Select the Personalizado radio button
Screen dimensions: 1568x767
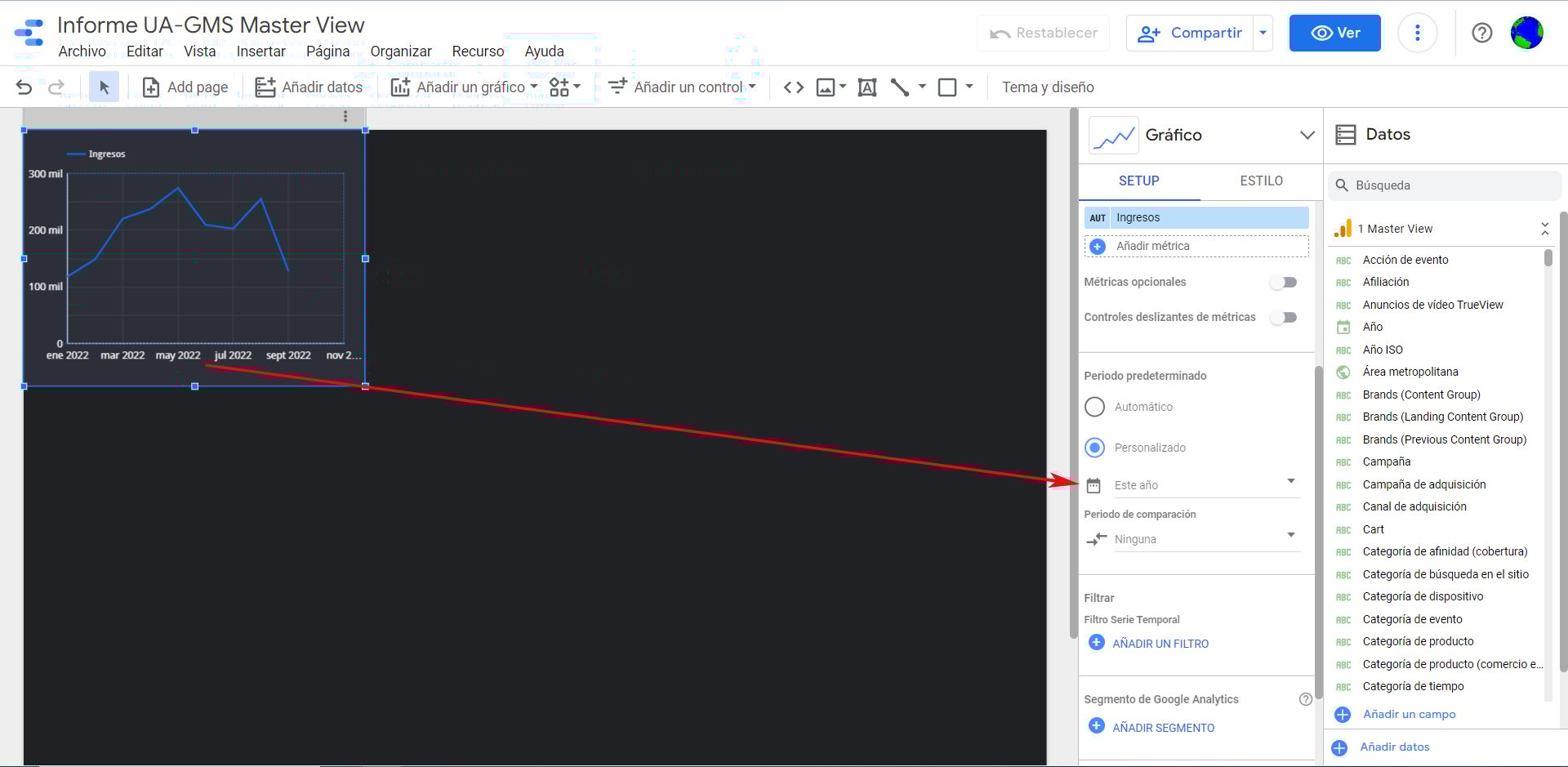pyautogui.click(x=1094, y=448)
